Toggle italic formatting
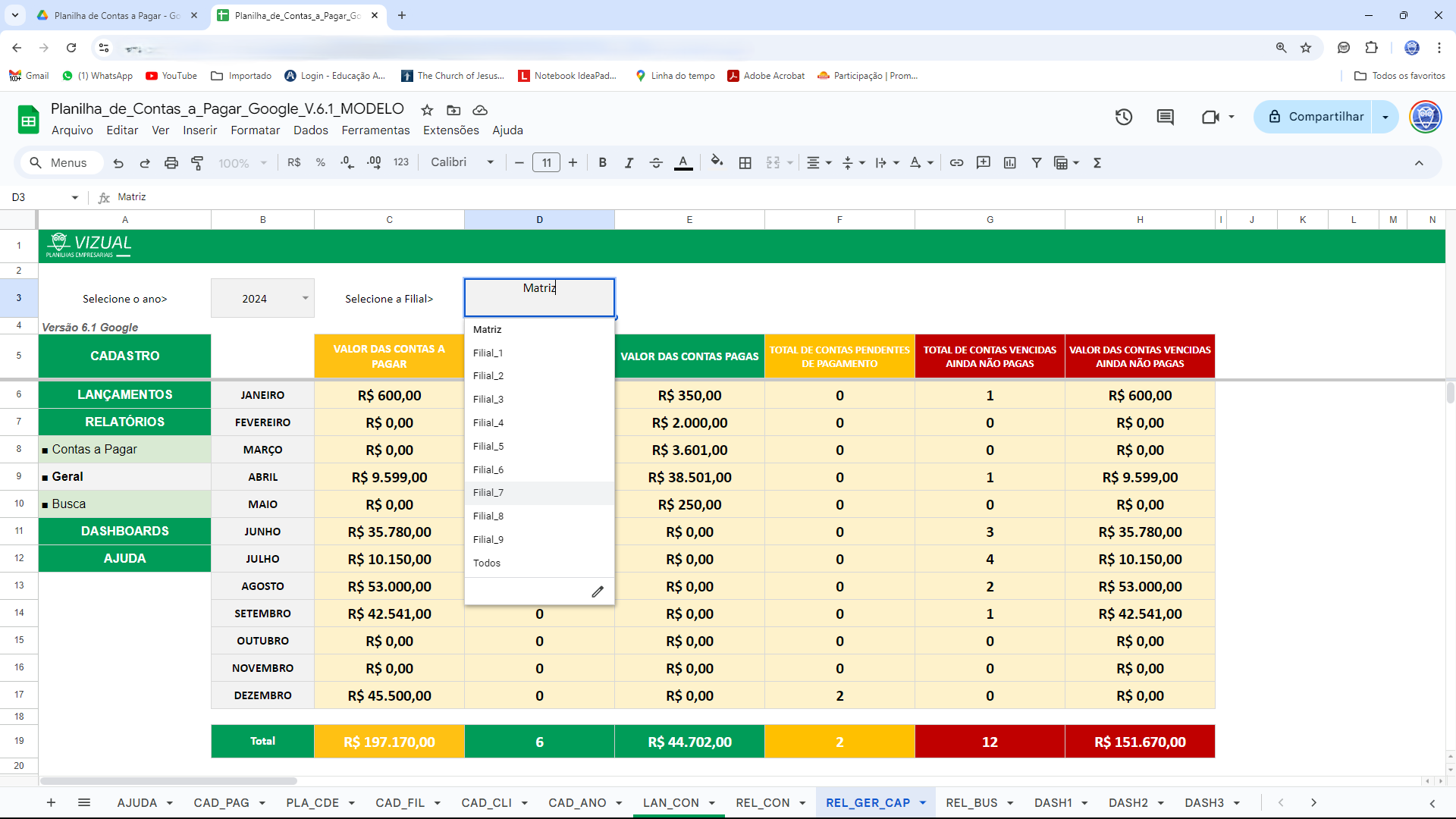The image size is (1456, 819). pos(629,163)
